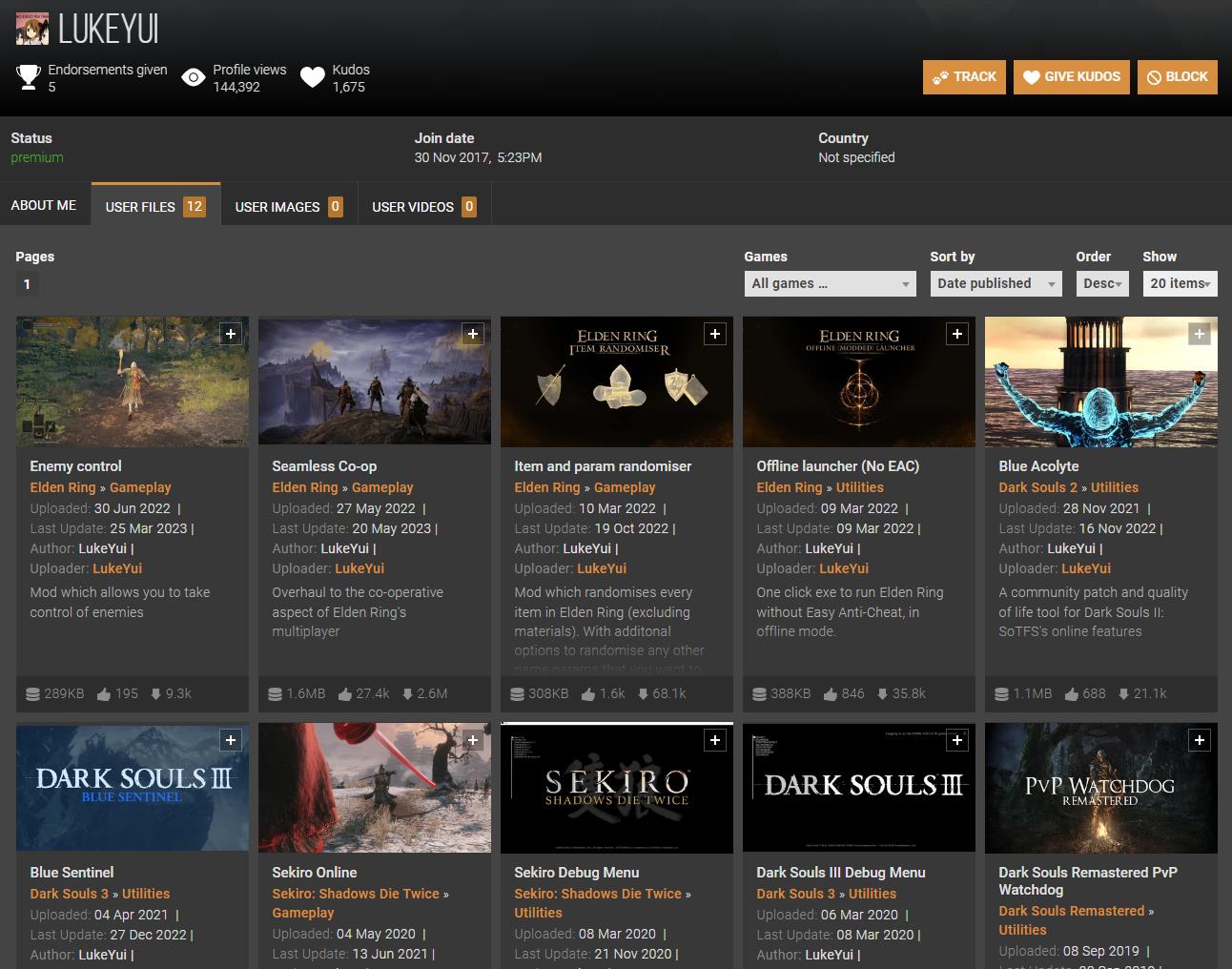Viewport: 1232px width, 969px height.
Task: Click the eye icon beside Profile views
Action: pyautogui.click(x=194, y=78)
